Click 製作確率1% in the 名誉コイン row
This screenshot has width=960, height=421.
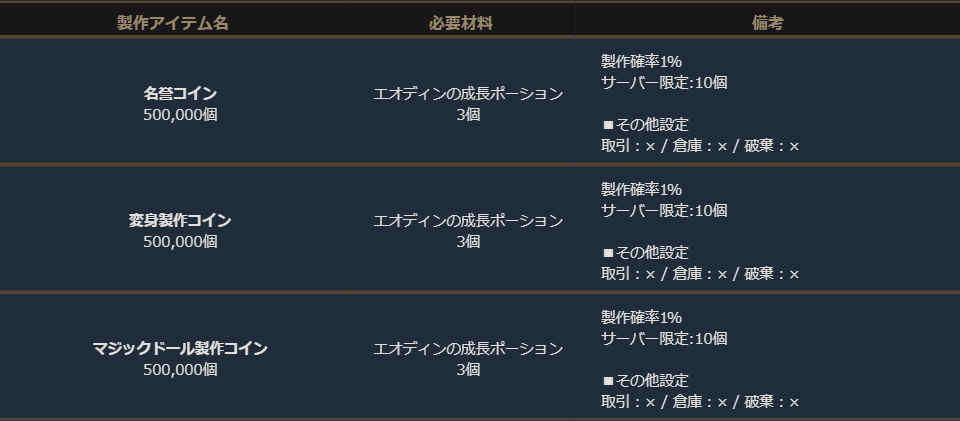point(641,61)
